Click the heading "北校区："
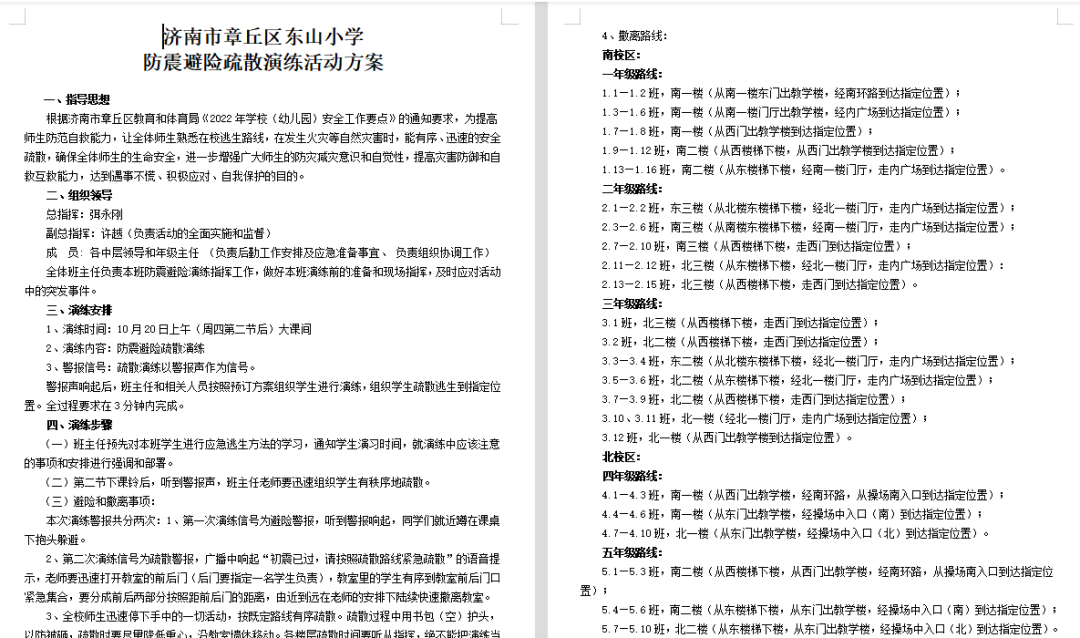Image resolution: width=1080 pixels, height=638 pixels. [621, 457]
